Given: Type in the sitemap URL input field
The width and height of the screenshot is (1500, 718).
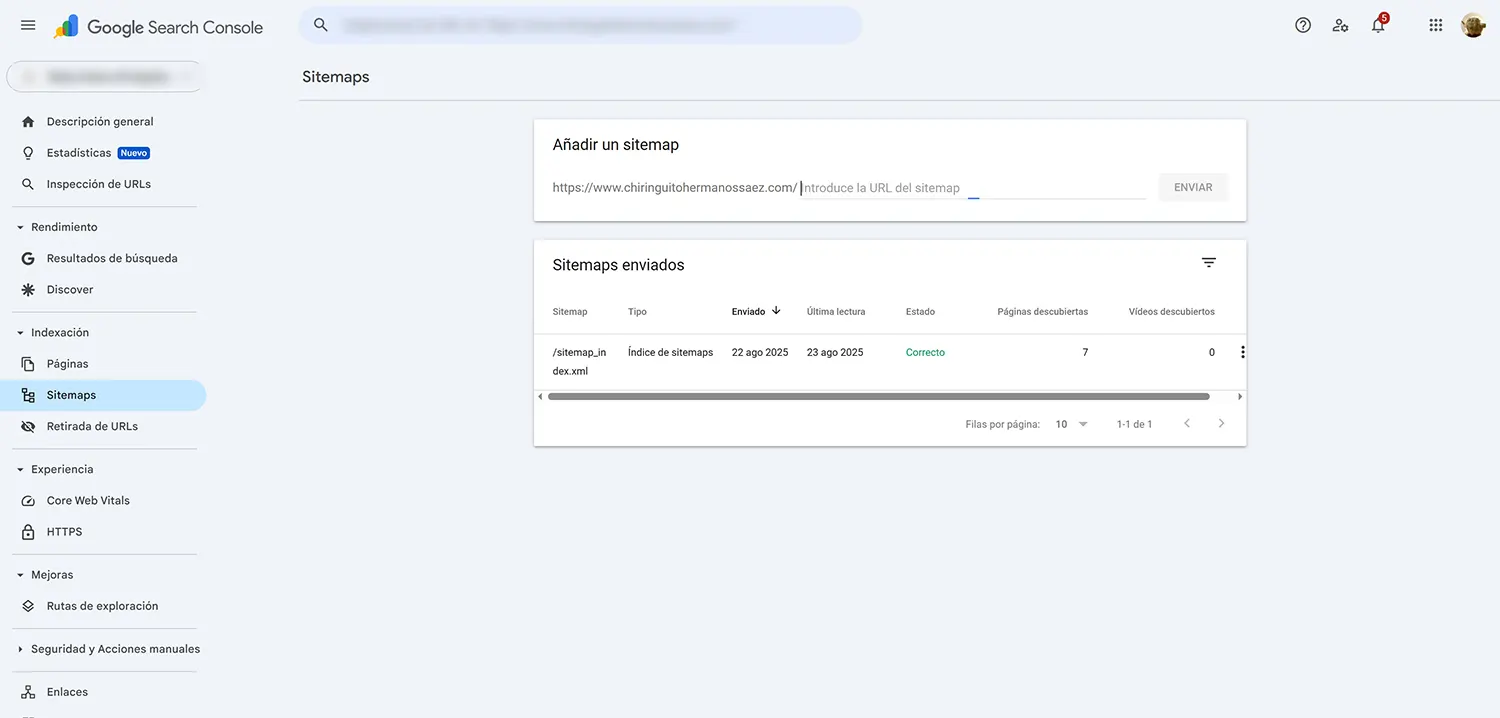Looking at the screenshot, I should tap(960, 187).
